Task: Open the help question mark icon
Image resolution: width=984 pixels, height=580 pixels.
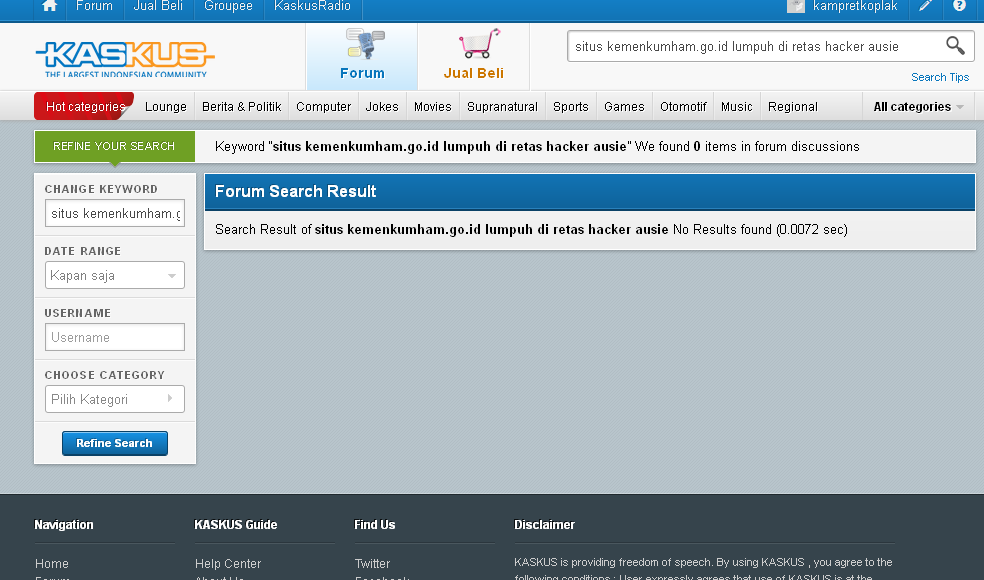Action: coord(959,7)
